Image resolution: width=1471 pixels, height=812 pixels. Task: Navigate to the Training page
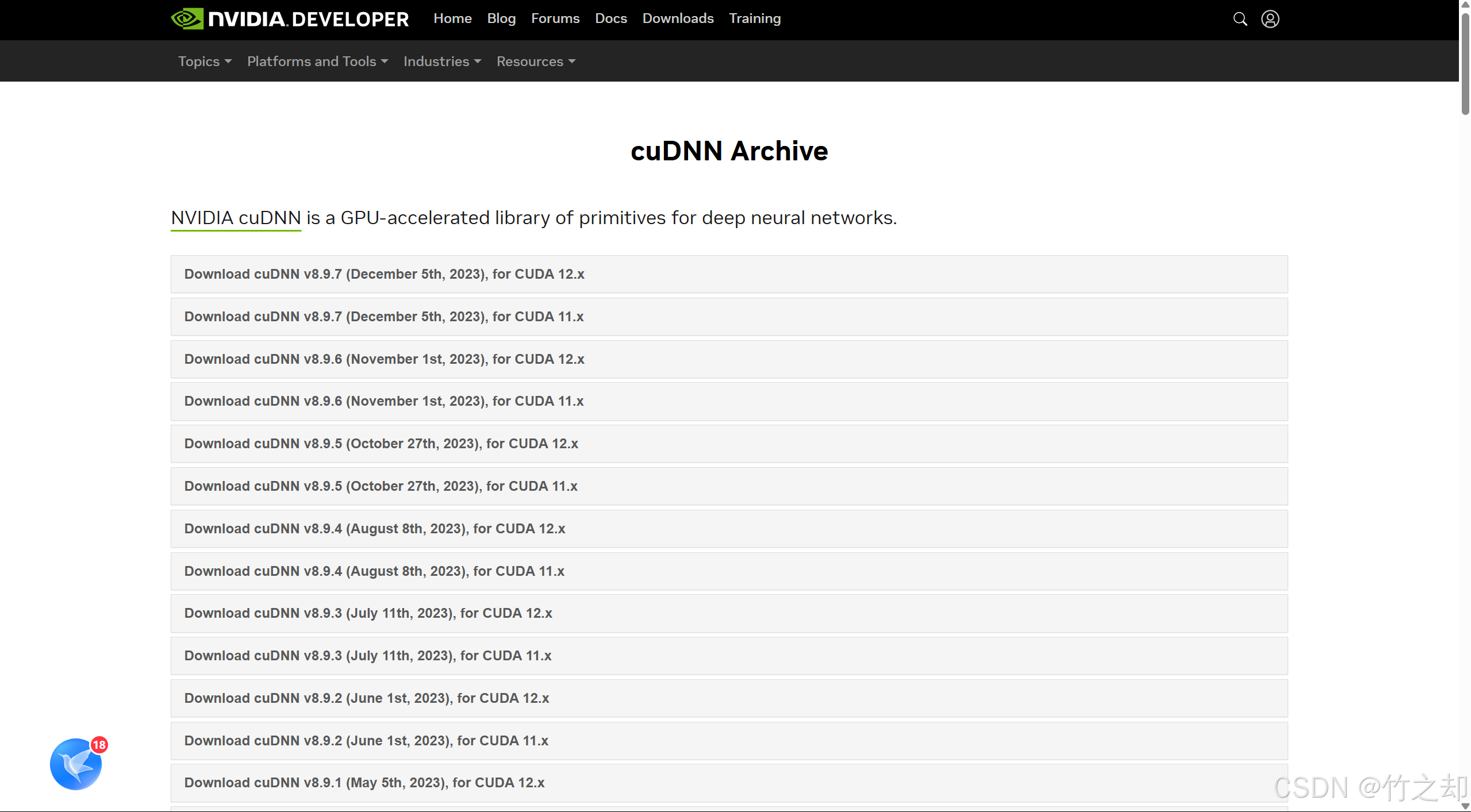click(754, 19)
